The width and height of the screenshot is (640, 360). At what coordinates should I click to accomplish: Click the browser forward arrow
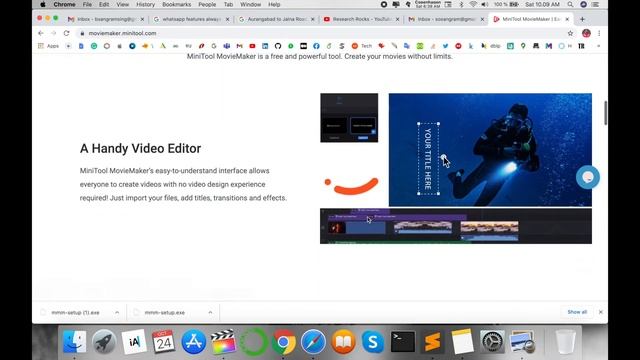pyautogui.click(x=53, y=33)
